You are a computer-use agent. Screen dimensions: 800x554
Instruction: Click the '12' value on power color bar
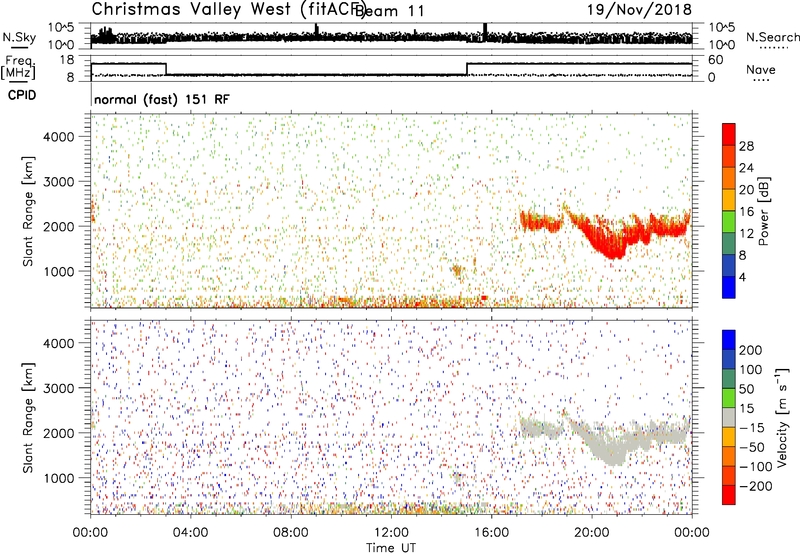coord(746,234)
